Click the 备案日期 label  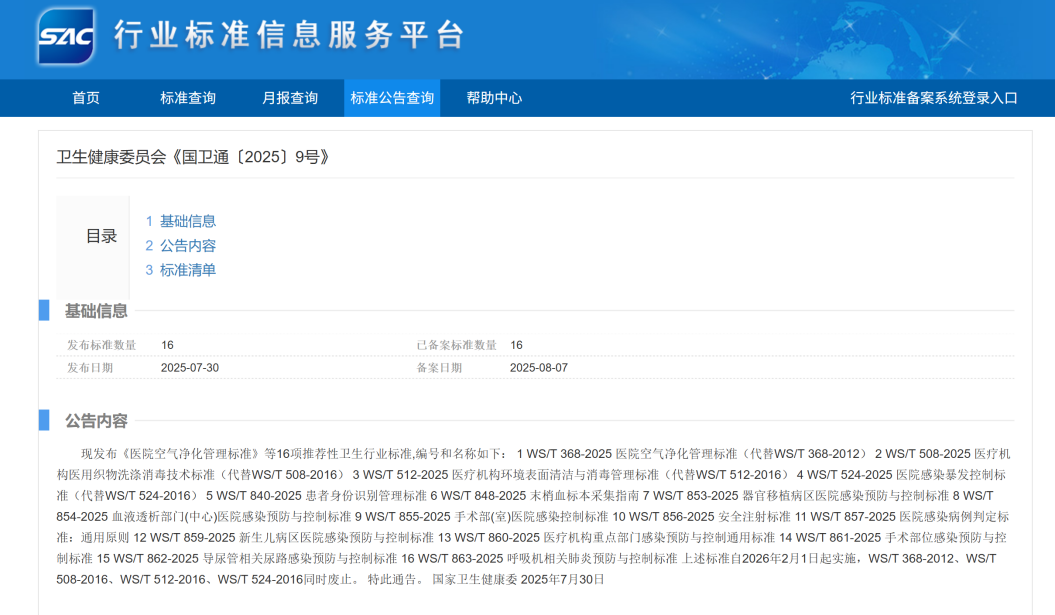(x=439, y=368)
